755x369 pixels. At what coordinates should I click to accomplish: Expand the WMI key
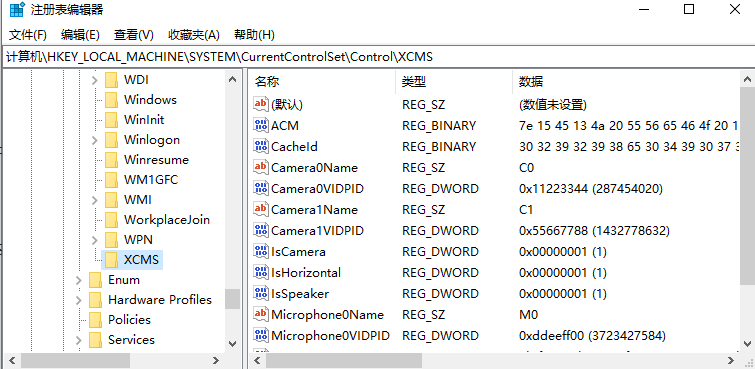point(94,199)
